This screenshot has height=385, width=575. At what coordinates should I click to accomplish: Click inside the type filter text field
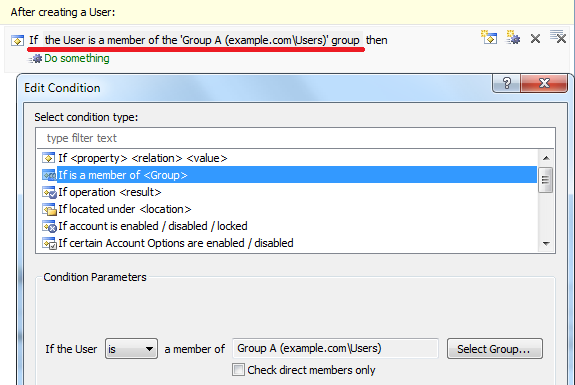click(x=295, y=138)
